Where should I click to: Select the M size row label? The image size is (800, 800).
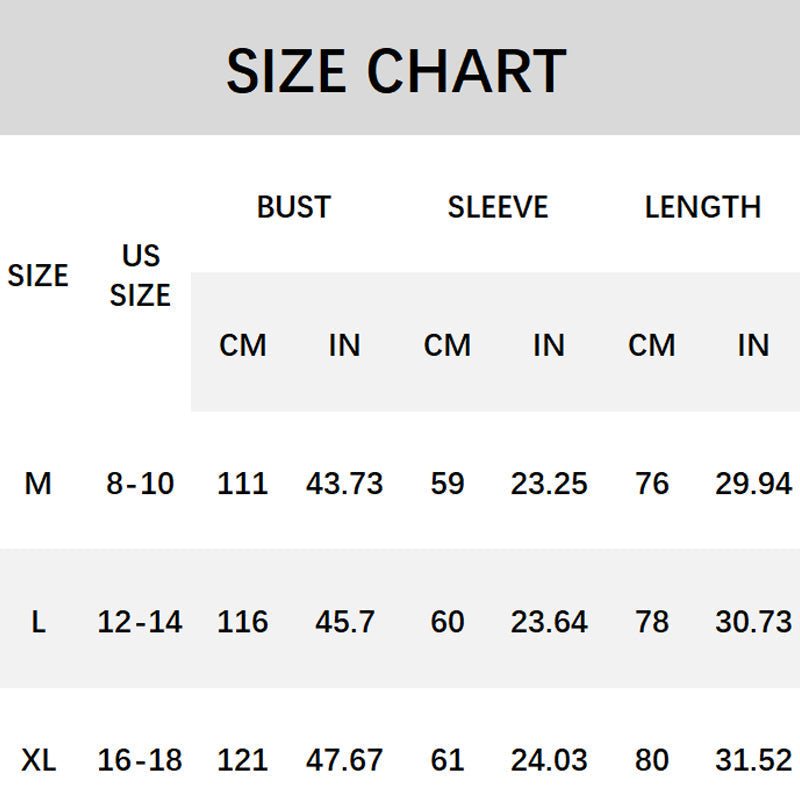[x=38, y=483]
